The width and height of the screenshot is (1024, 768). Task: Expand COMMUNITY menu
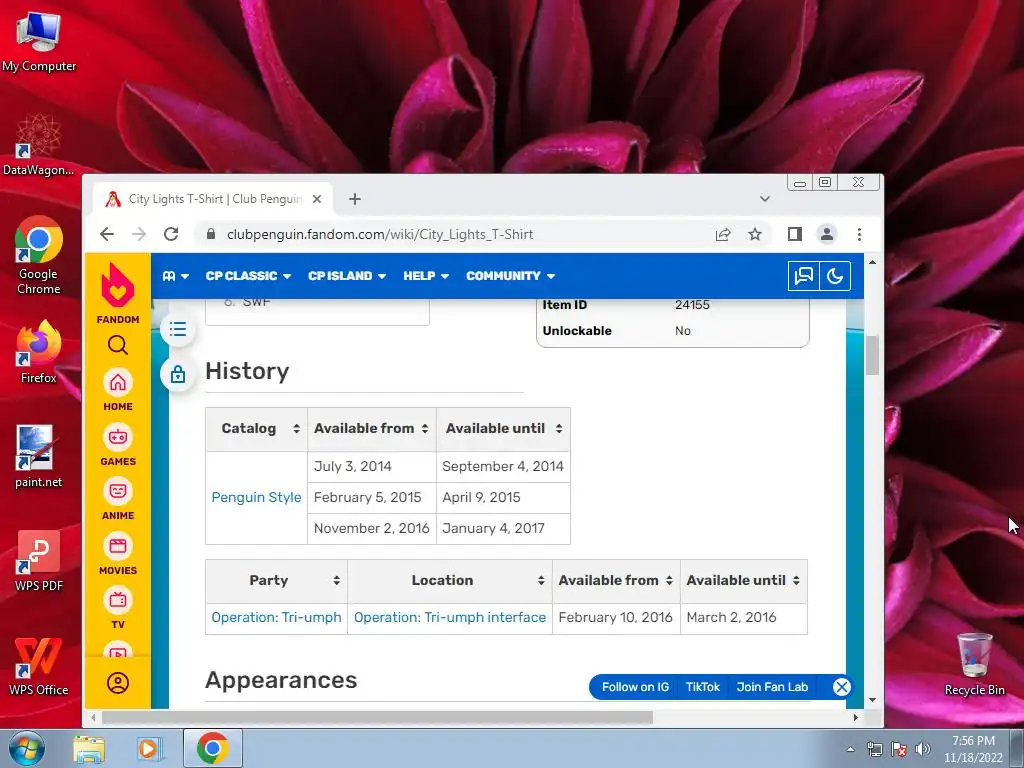[511, 276]
